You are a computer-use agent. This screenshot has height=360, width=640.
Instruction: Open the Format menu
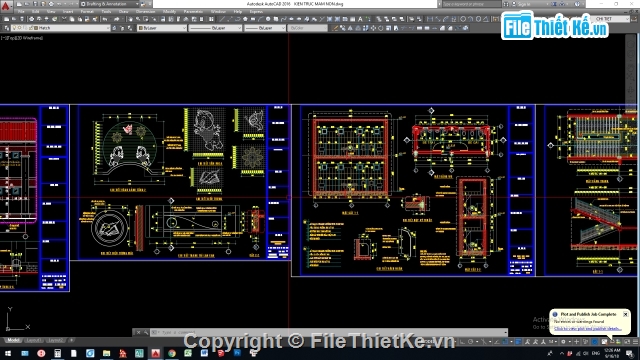(87, 12)
